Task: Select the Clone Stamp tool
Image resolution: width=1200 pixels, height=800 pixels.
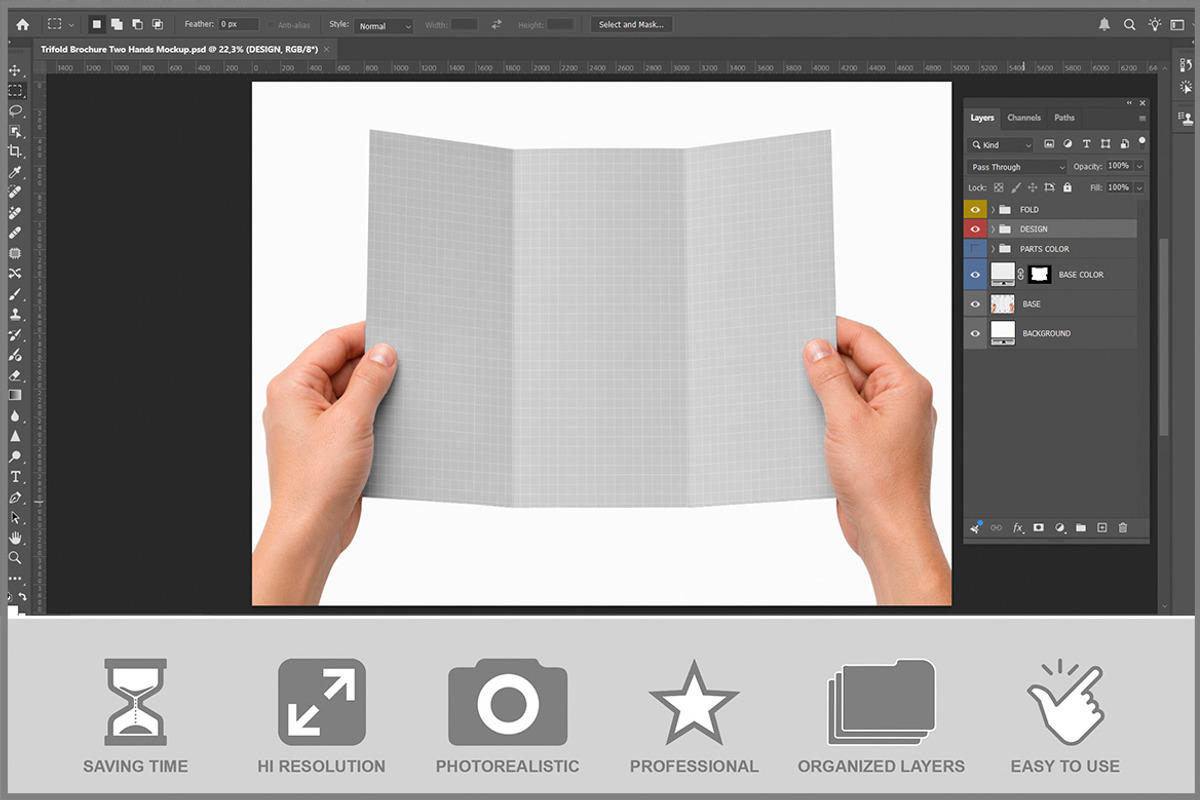Action: (15, 315)
